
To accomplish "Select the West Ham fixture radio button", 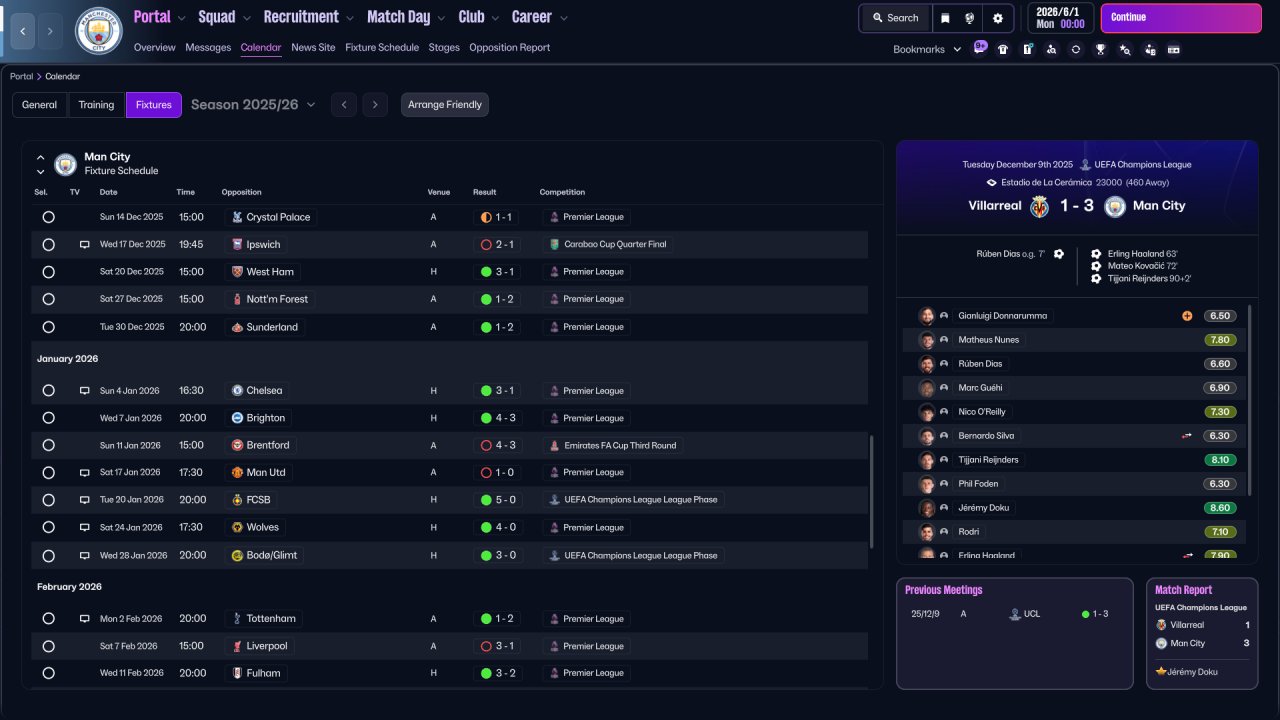I will point(48,272).
